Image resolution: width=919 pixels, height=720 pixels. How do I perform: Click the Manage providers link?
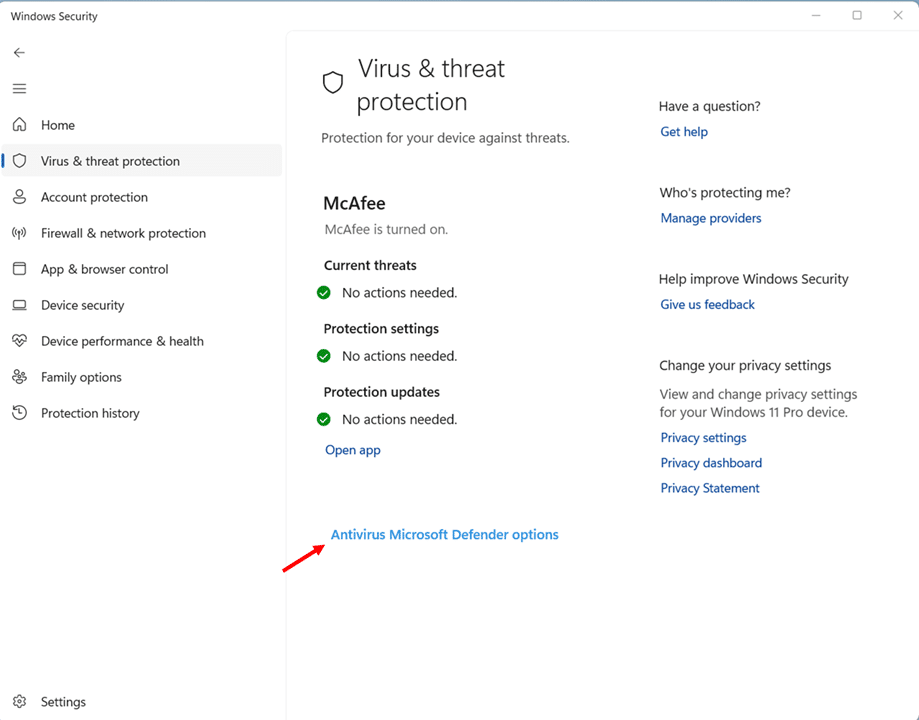click(x=711, y=218)
